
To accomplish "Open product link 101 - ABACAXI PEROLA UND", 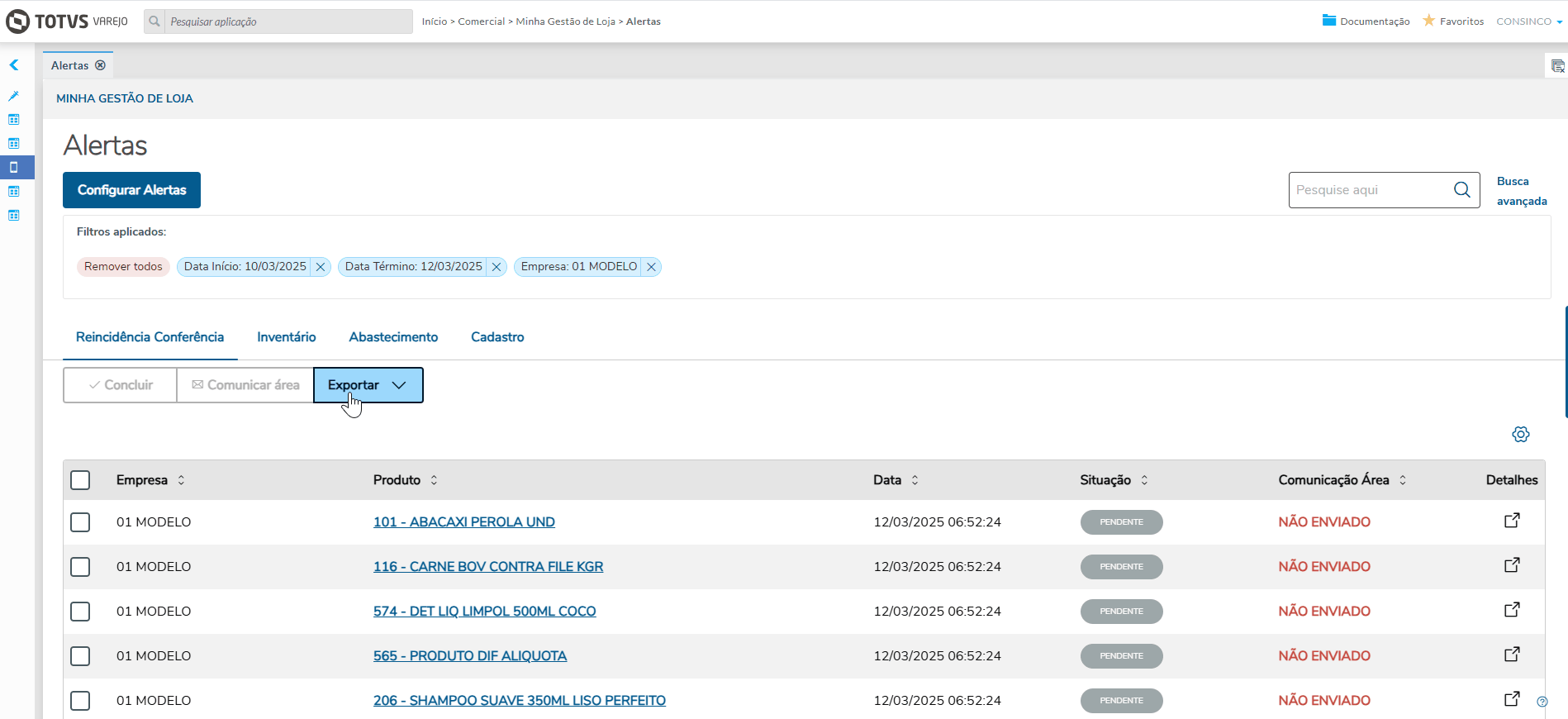I will coord(464,522).
